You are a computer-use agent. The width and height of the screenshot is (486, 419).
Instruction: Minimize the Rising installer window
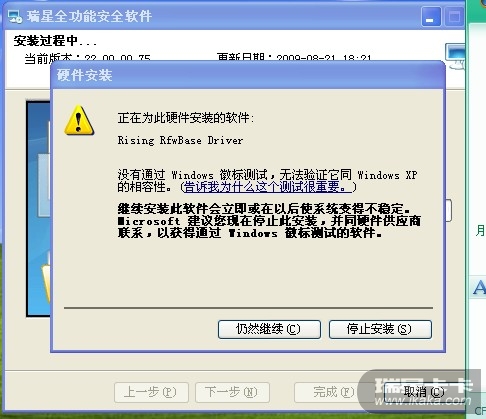431,16
